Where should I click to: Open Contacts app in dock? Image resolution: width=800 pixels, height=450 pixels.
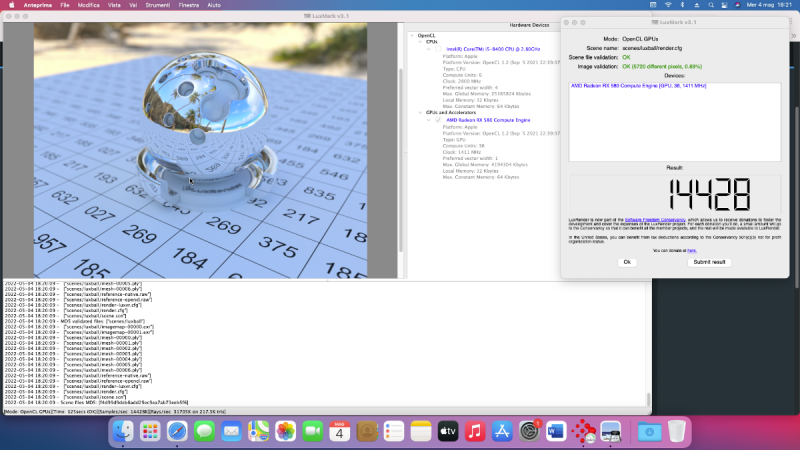(x=366, y=432)
